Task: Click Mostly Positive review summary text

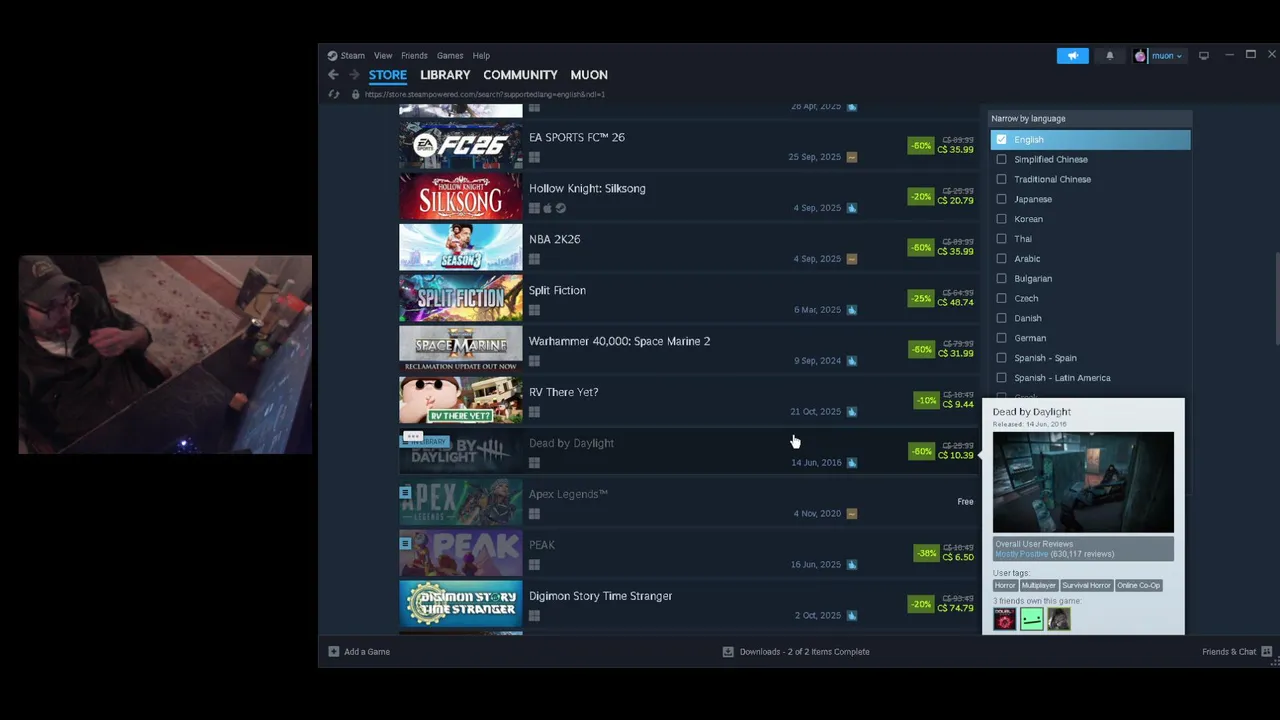Action: (1021, 554)
